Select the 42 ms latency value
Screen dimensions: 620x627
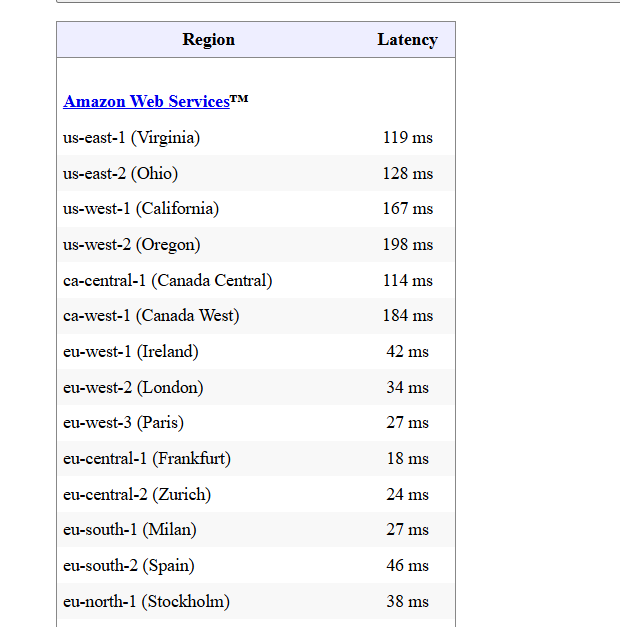pos(408,352)
